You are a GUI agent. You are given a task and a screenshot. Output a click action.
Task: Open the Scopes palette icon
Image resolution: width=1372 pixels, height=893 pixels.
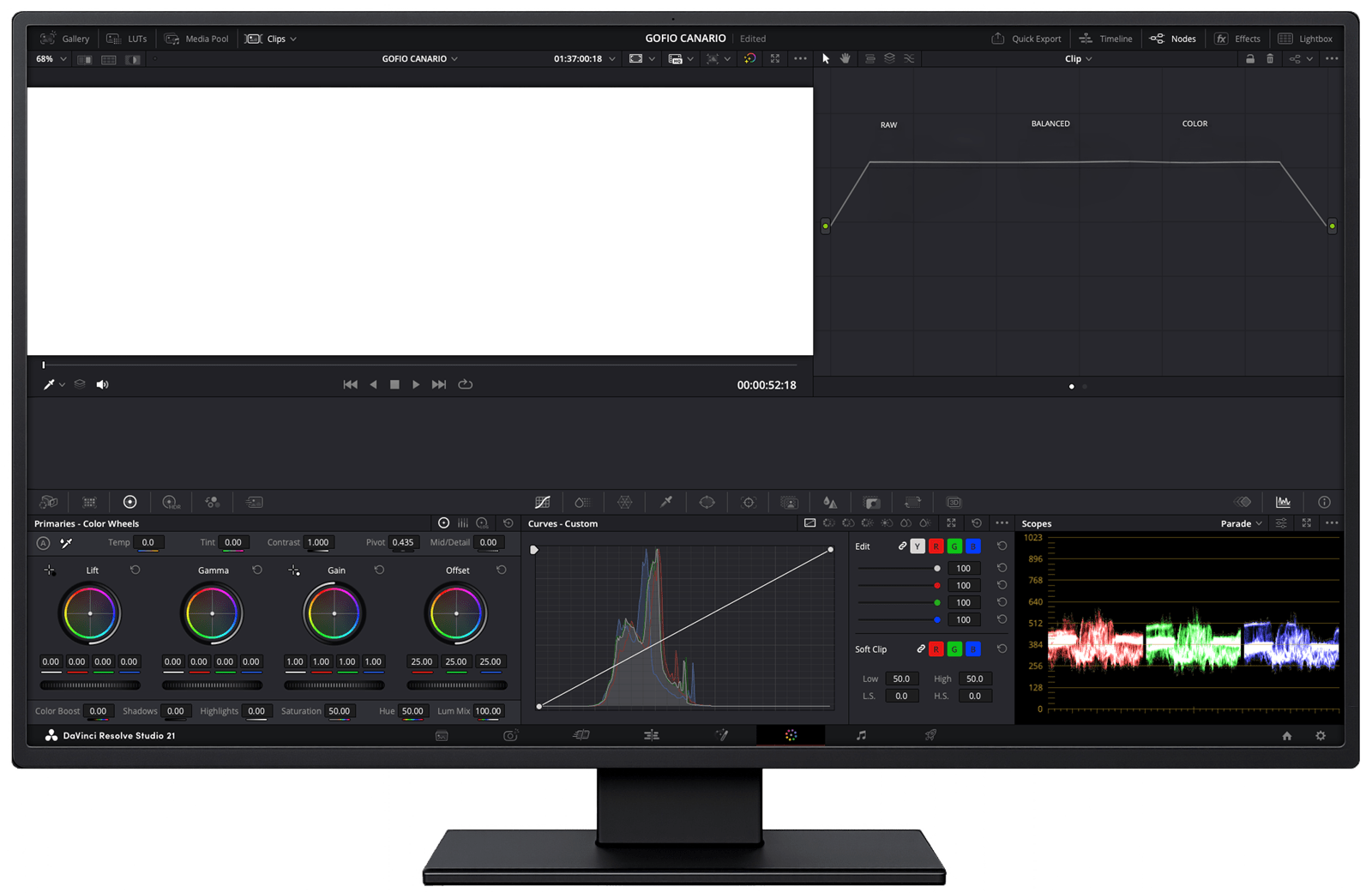(x=1283, y=503)
